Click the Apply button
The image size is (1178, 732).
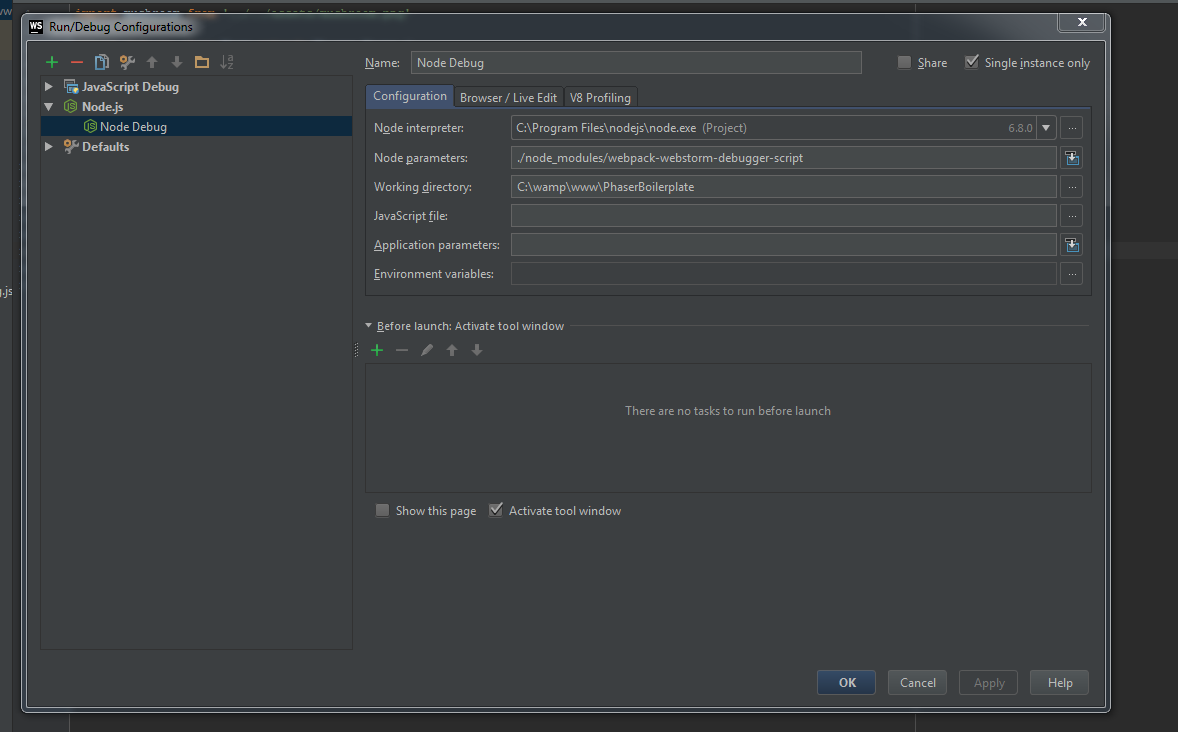tap(989, 682)
